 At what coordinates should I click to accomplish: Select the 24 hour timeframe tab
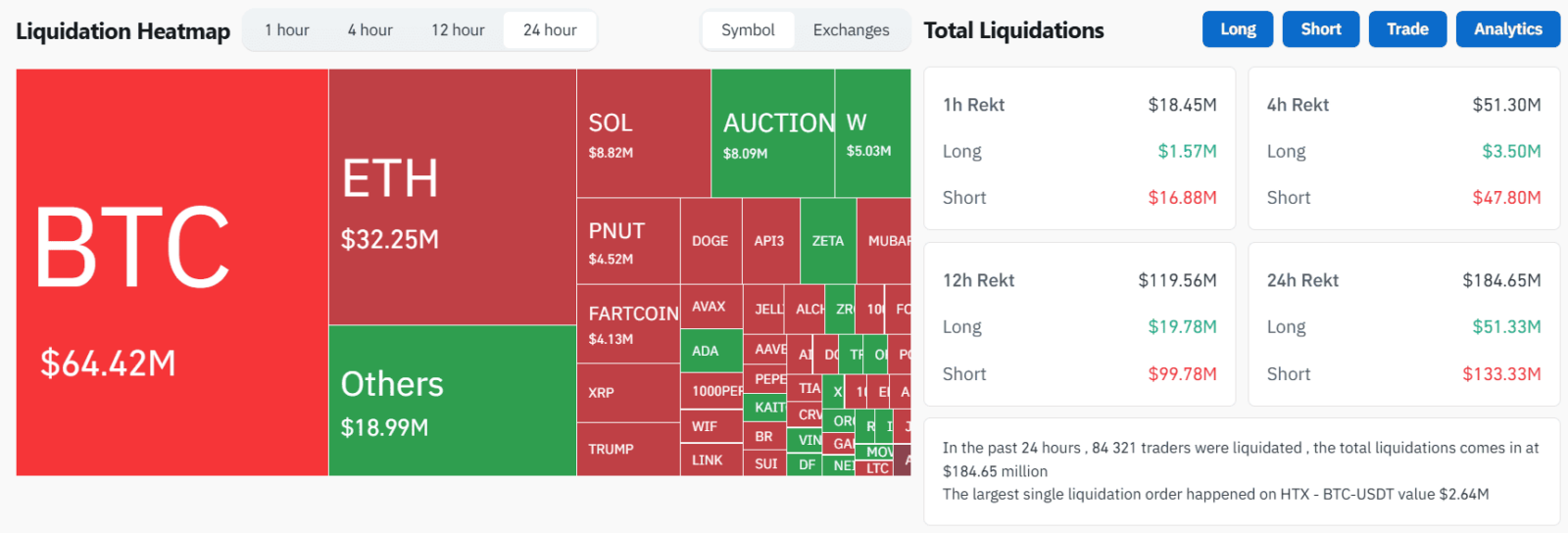coord(550,30)
